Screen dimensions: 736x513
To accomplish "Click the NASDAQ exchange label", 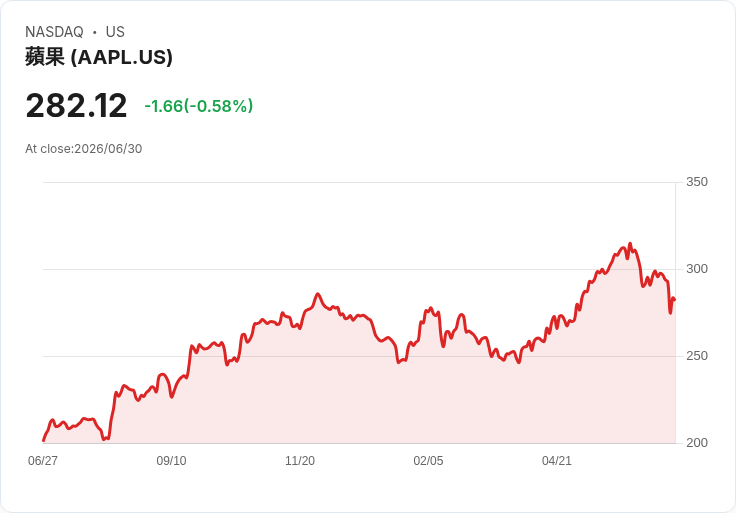I will click(x=54, y=32).
